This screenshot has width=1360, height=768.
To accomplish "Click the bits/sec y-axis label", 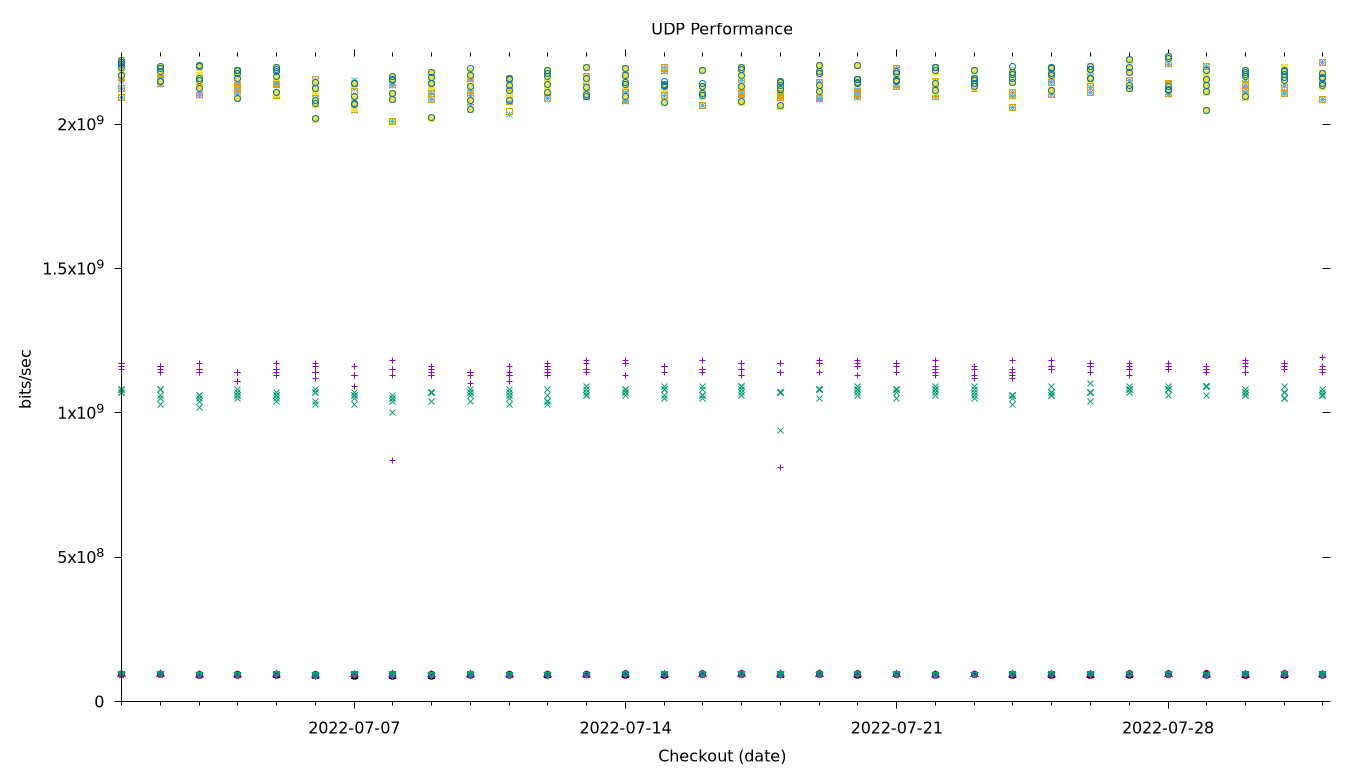I will click(26, 378).
